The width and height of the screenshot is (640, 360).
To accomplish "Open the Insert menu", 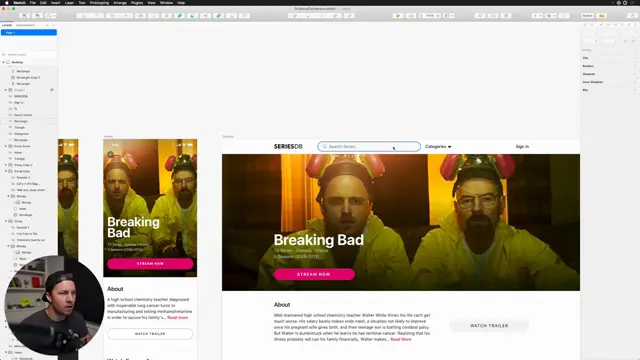I will (56, 2).
